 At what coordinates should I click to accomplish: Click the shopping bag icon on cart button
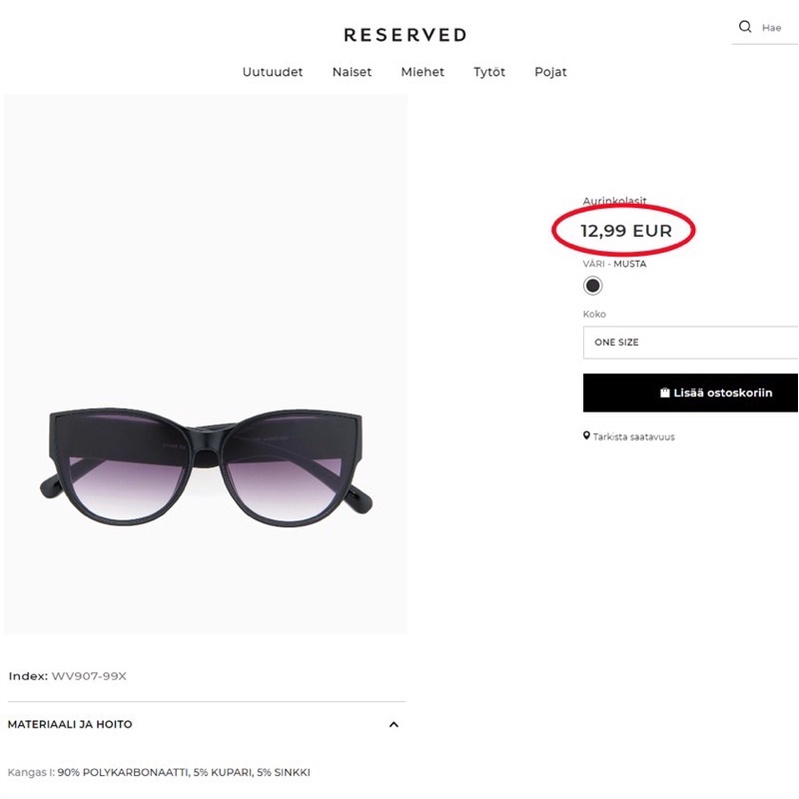[664, 392]
